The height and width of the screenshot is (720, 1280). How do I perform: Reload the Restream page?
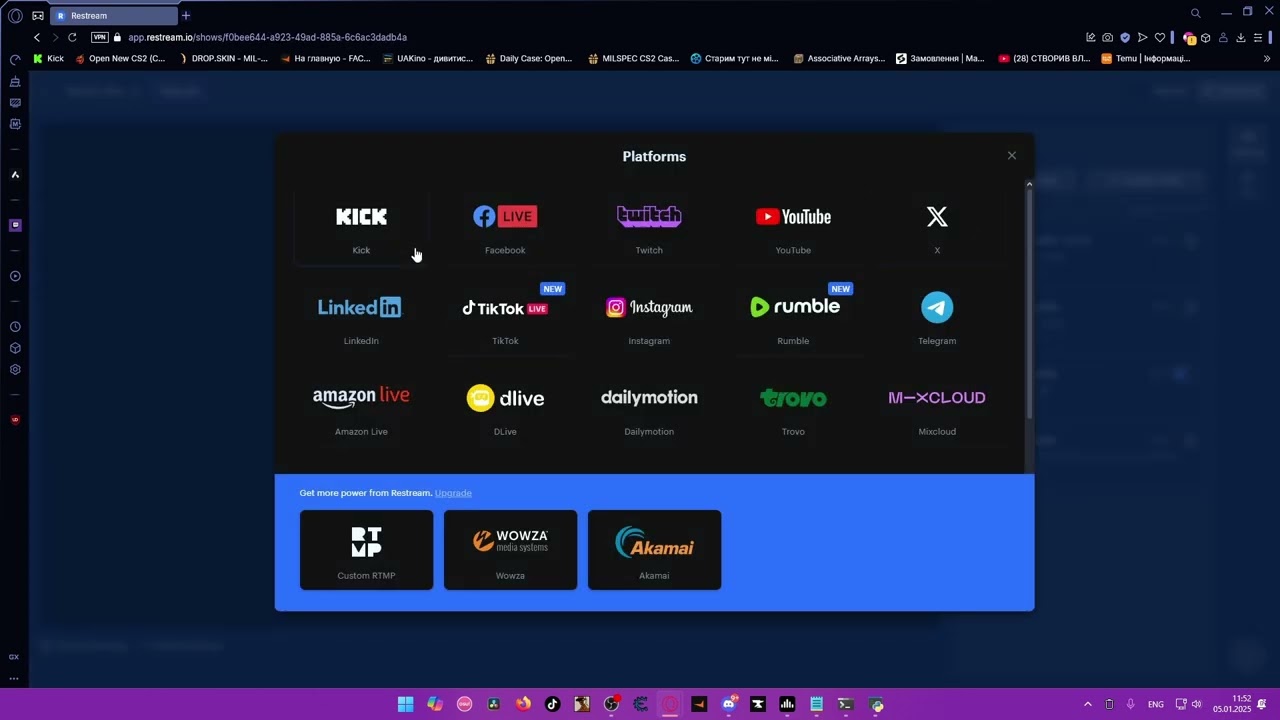click(x=72, y=37)
